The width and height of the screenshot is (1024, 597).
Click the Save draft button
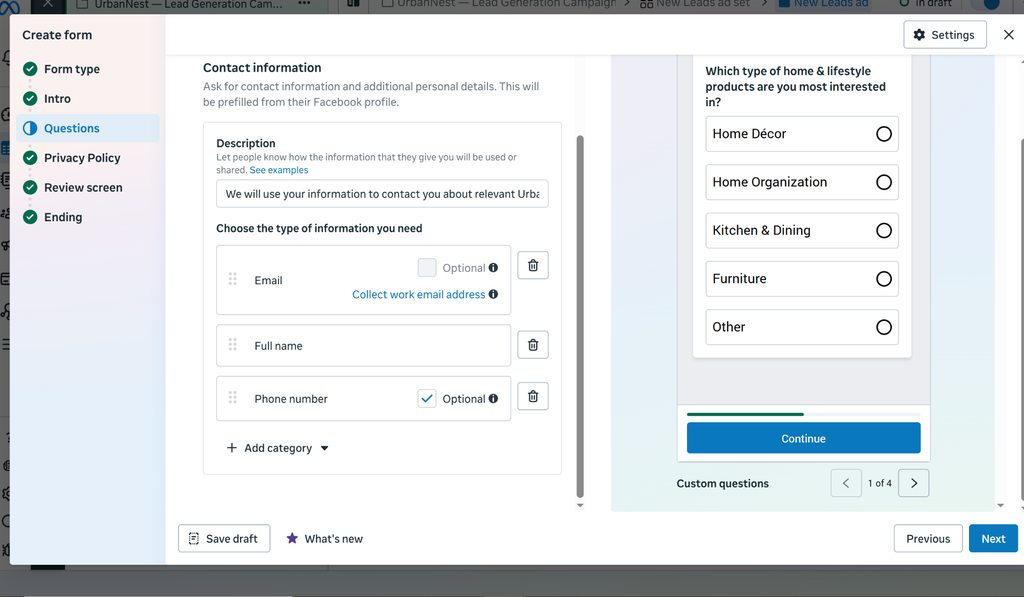point(224,538)
